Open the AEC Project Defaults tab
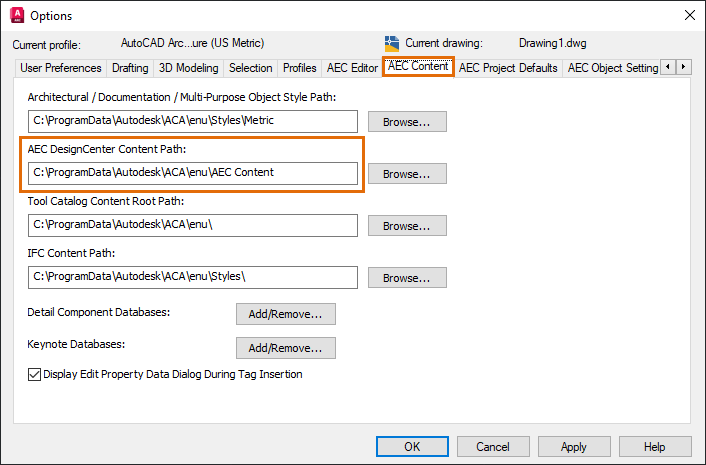706x465 pixels. pyautogui.click(x=508, y=68)
